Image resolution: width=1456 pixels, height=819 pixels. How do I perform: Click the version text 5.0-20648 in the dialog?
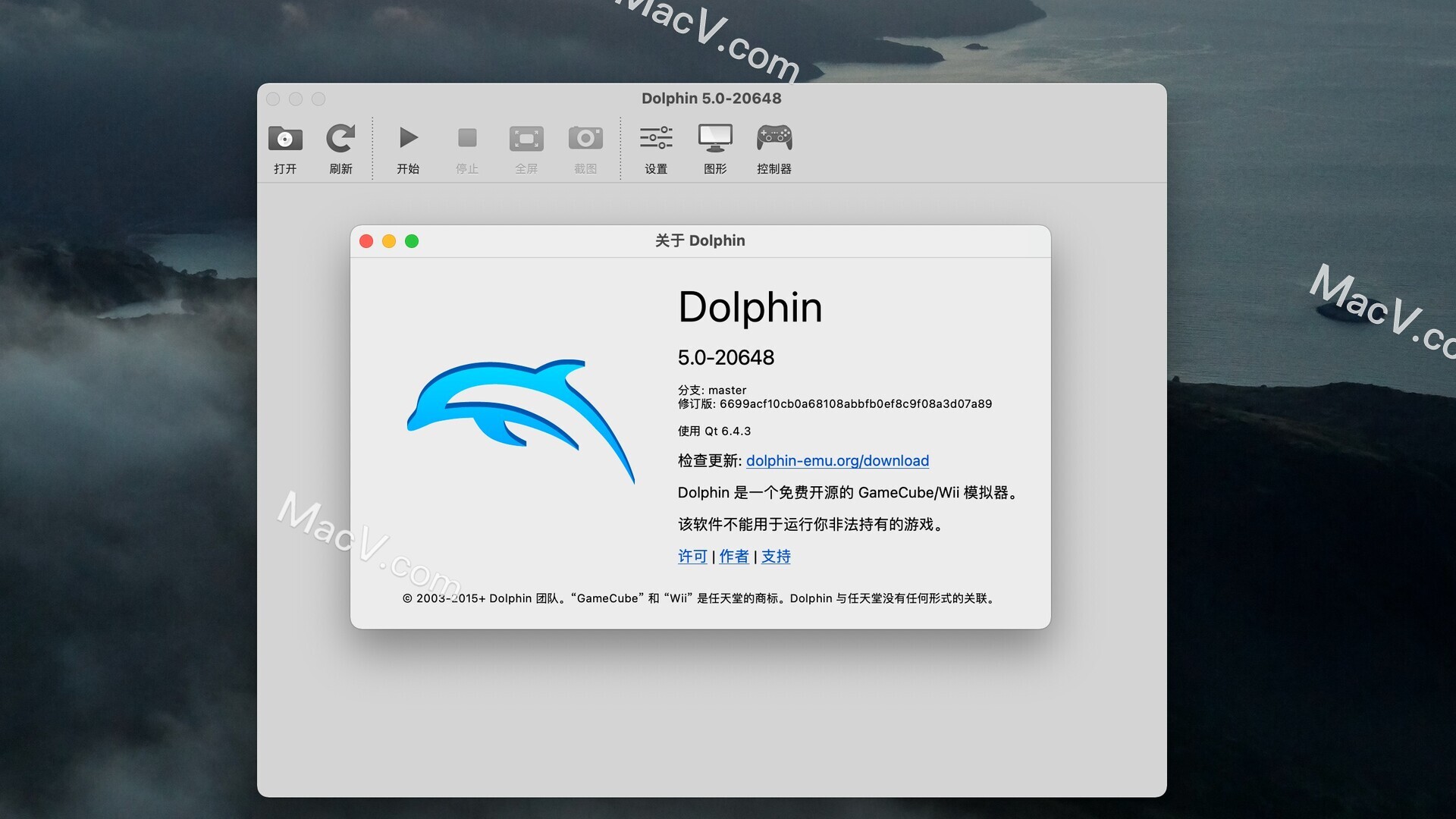coord(726,358)
